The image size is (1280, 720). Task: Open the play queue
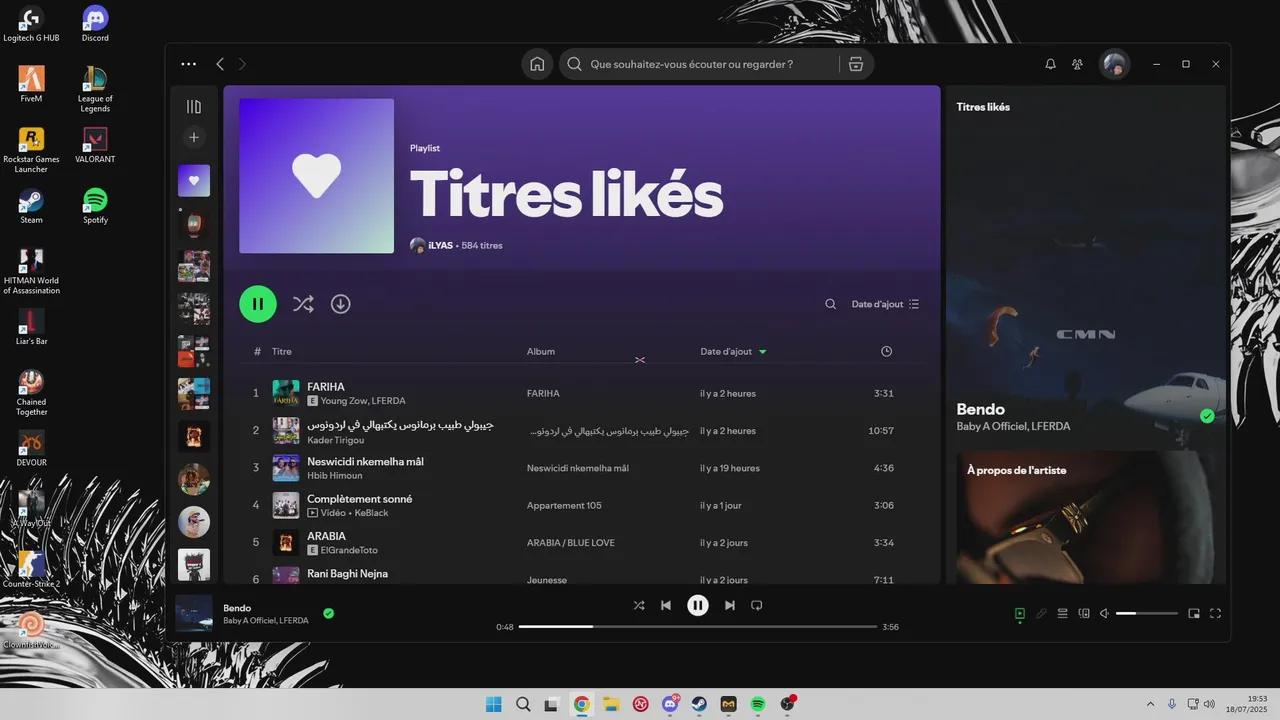tap(1063, 613)
